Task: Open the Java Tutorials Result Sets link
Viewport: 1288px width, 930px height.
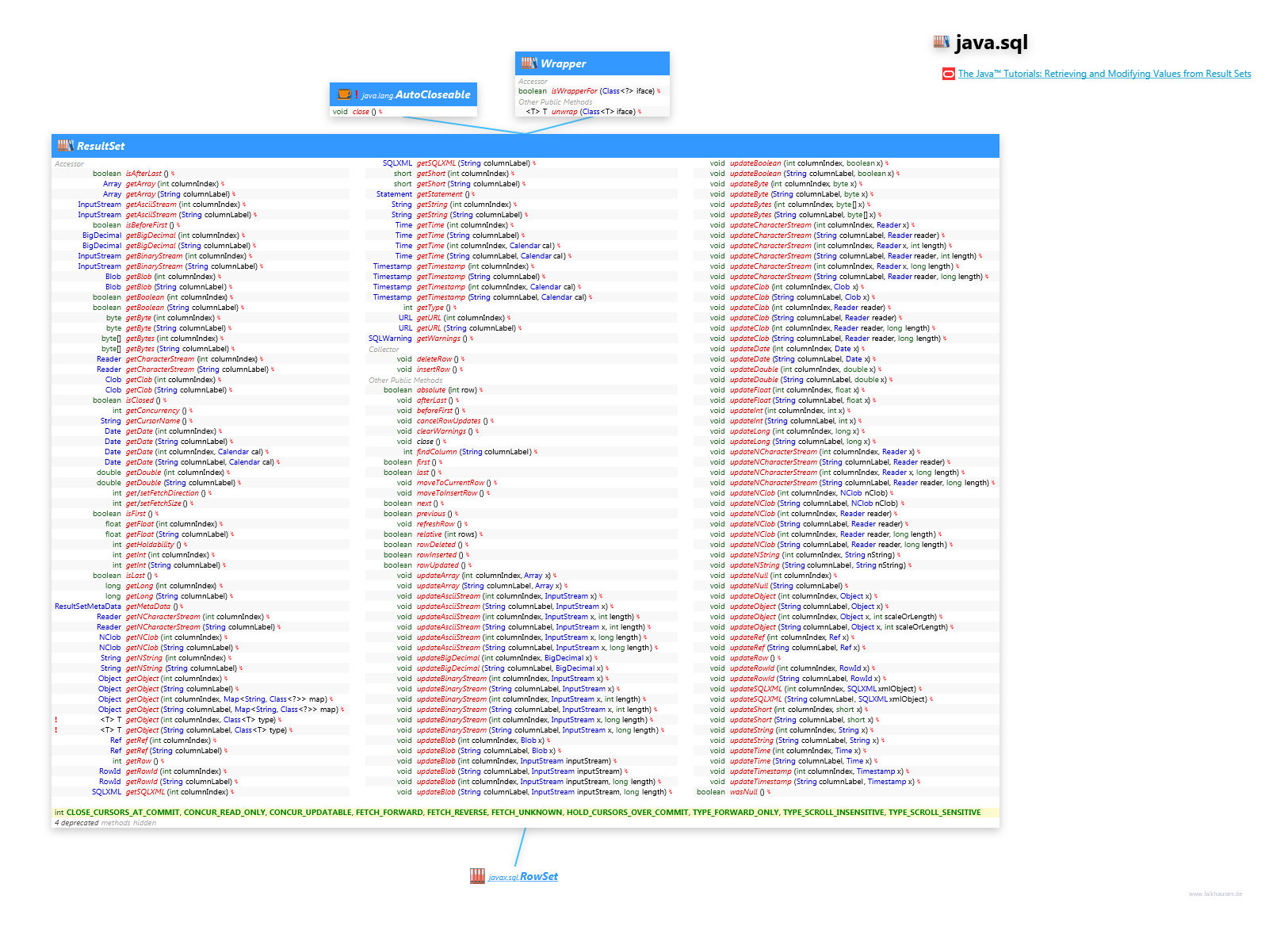Action: tap(1104, 74)
